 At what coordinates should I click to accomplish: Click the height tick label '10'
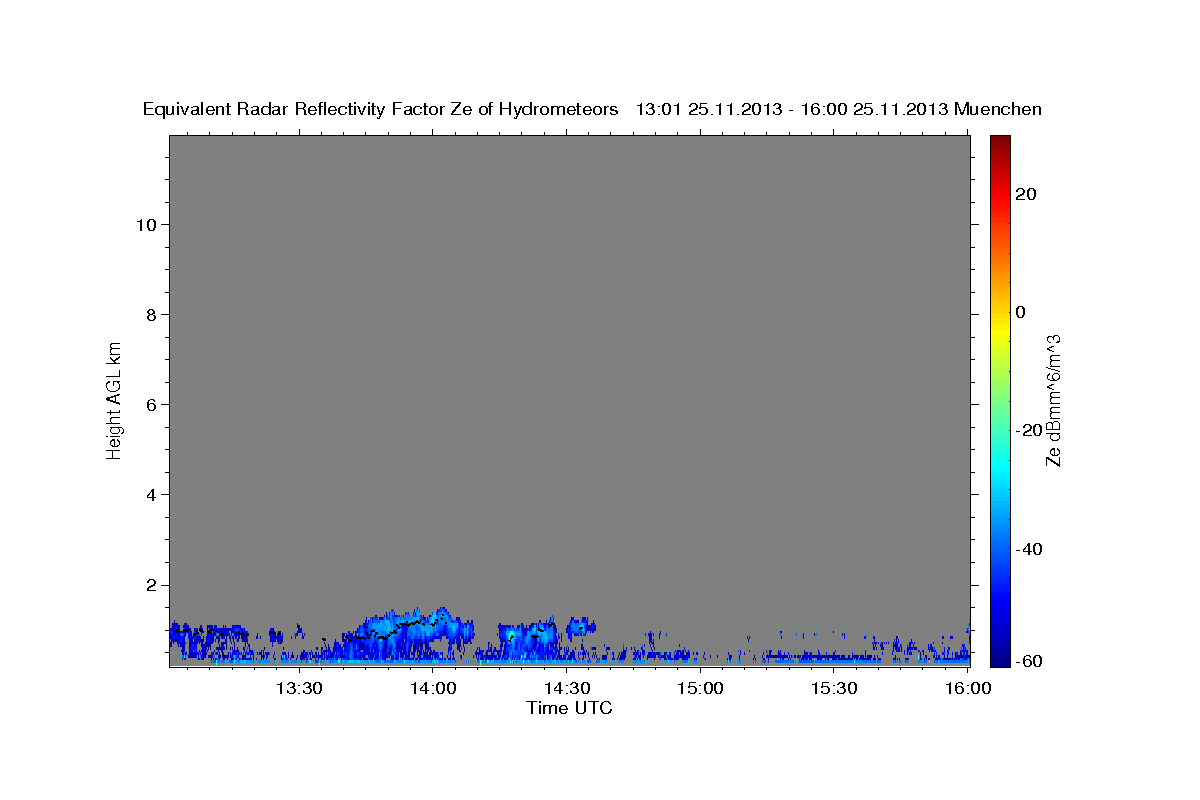click(146, 224)
